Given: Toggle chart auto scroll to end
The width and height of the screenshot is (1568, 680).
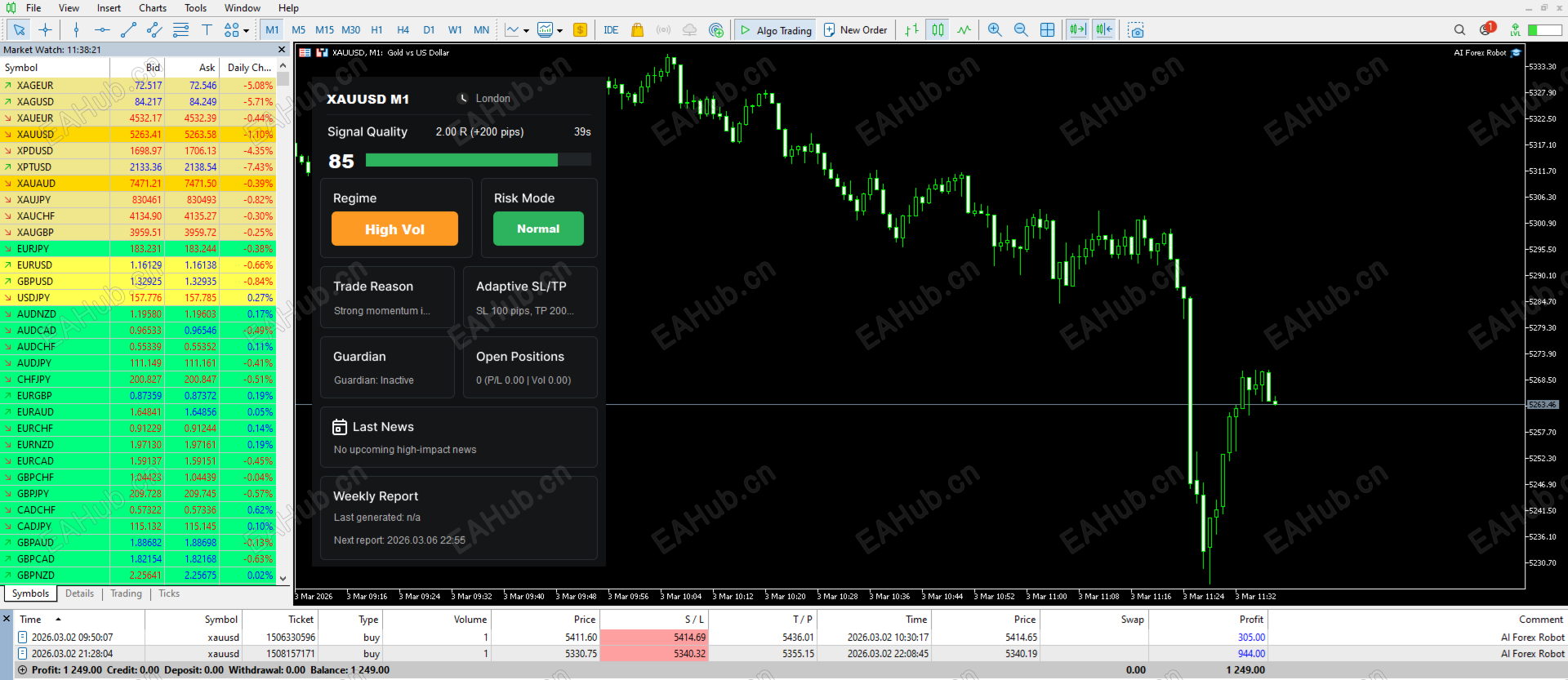Looking at the screenshot, I should click(1077, 30).
